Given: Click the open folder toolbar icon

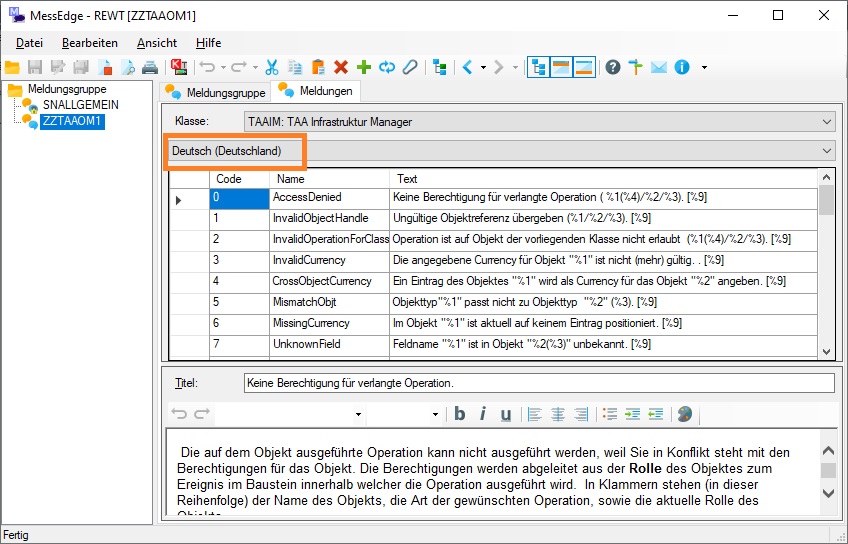Looking at the screenshot, I should tap(12, 67).
